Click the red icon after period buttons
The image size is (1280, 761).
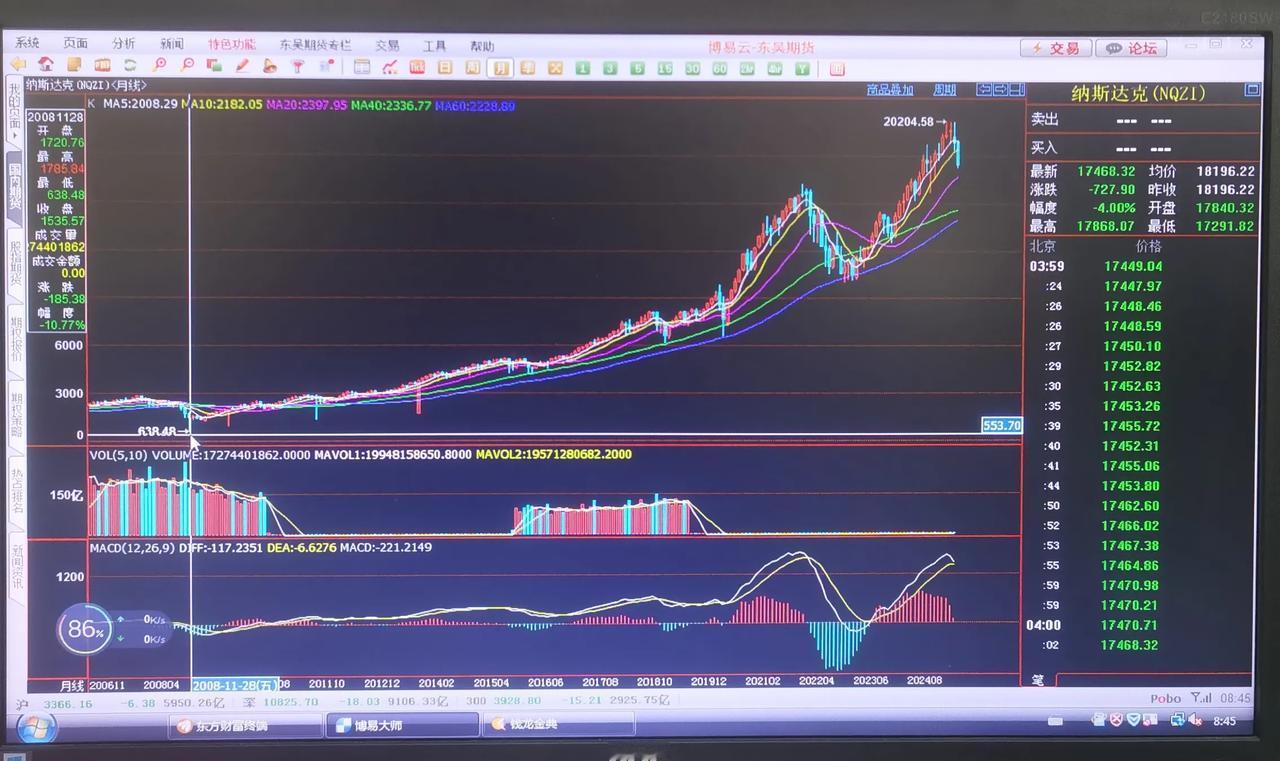[837, 69]
